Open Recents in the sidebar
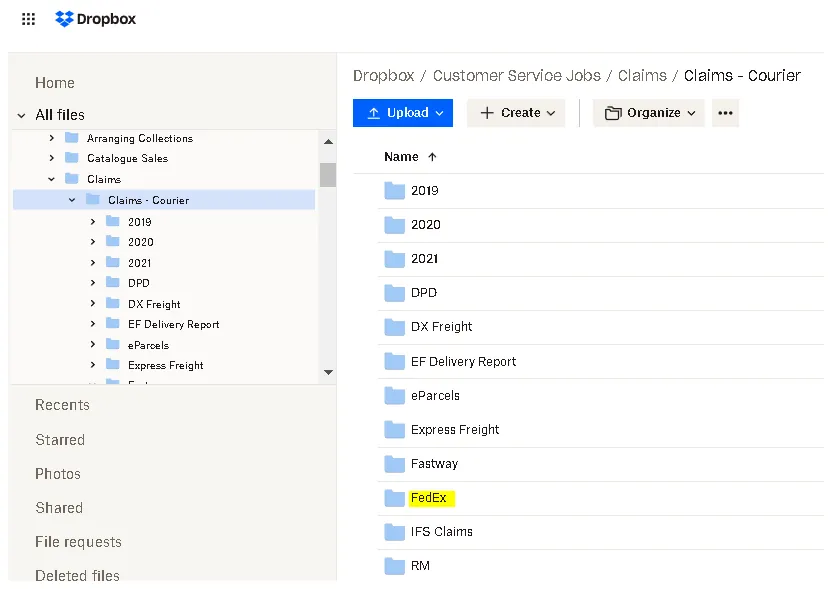Image resolution: width=831 pixels, height=589 pixels. coord(62,405)
